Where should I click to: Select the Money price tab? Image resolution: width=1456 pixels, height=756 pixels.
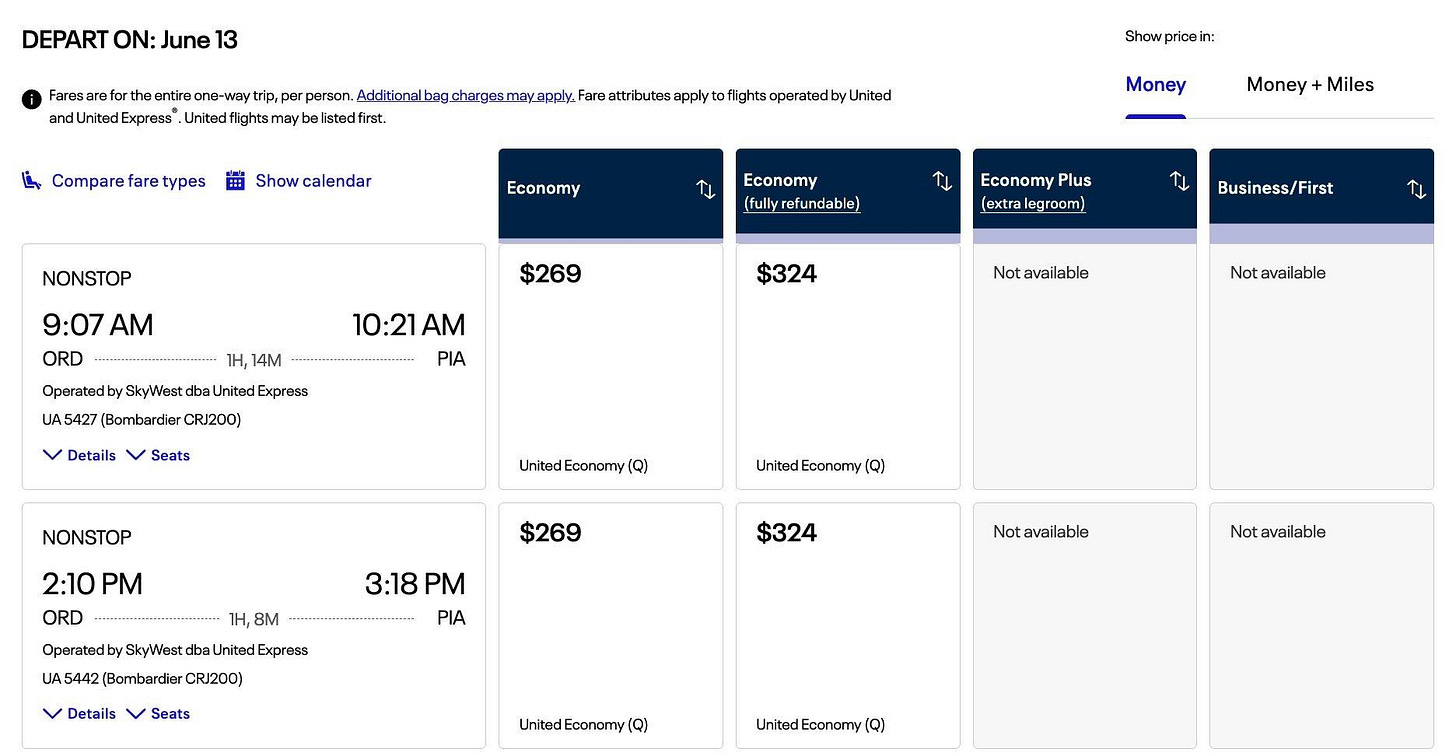point(1156,85)
